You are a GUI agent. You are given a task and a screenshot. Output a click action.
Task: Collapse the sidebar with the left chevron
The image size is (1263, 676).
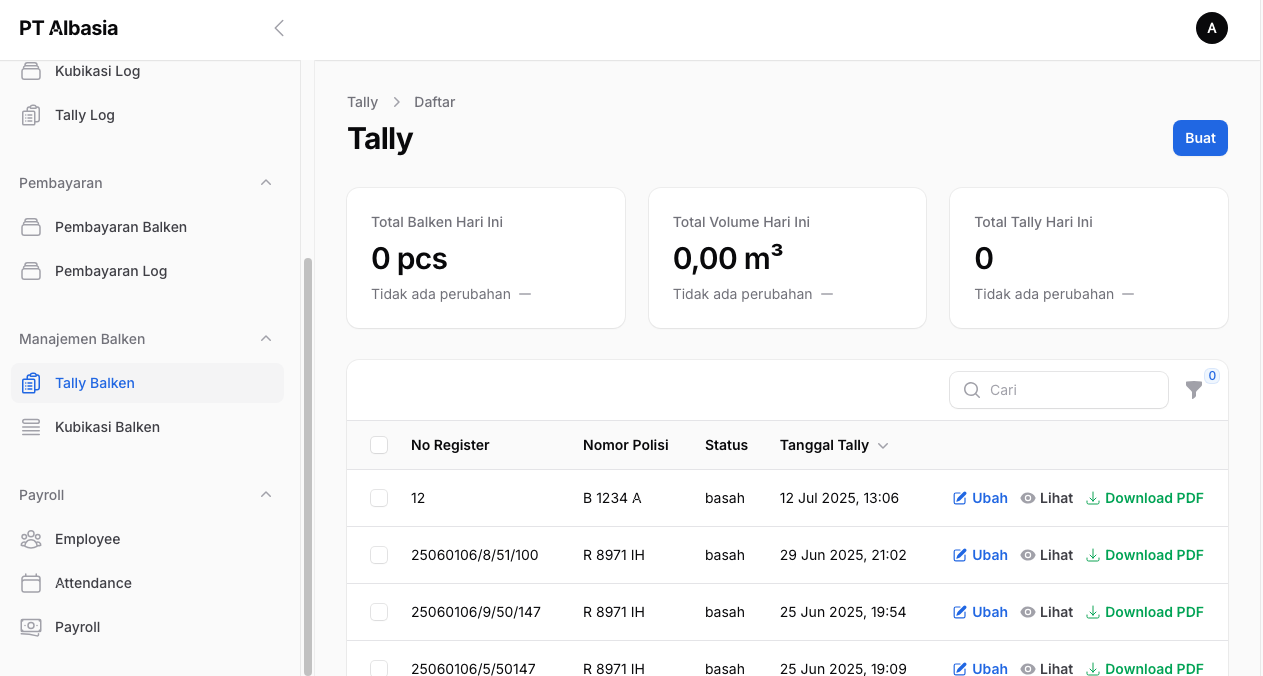(279, 28)
